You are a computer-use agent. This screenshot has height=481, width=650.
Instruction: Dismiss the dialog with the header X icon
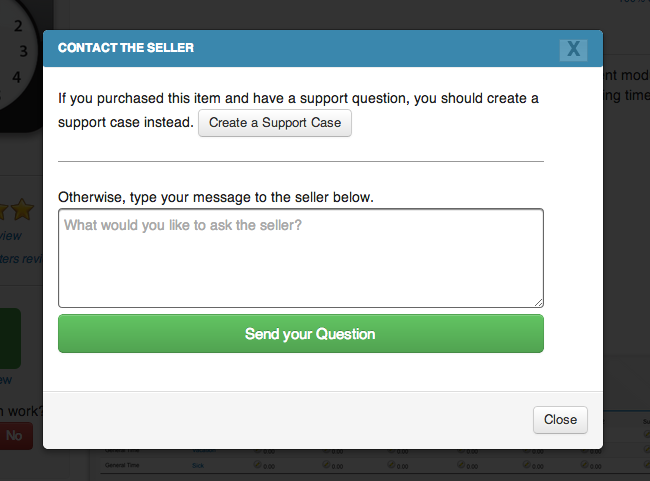573,50
